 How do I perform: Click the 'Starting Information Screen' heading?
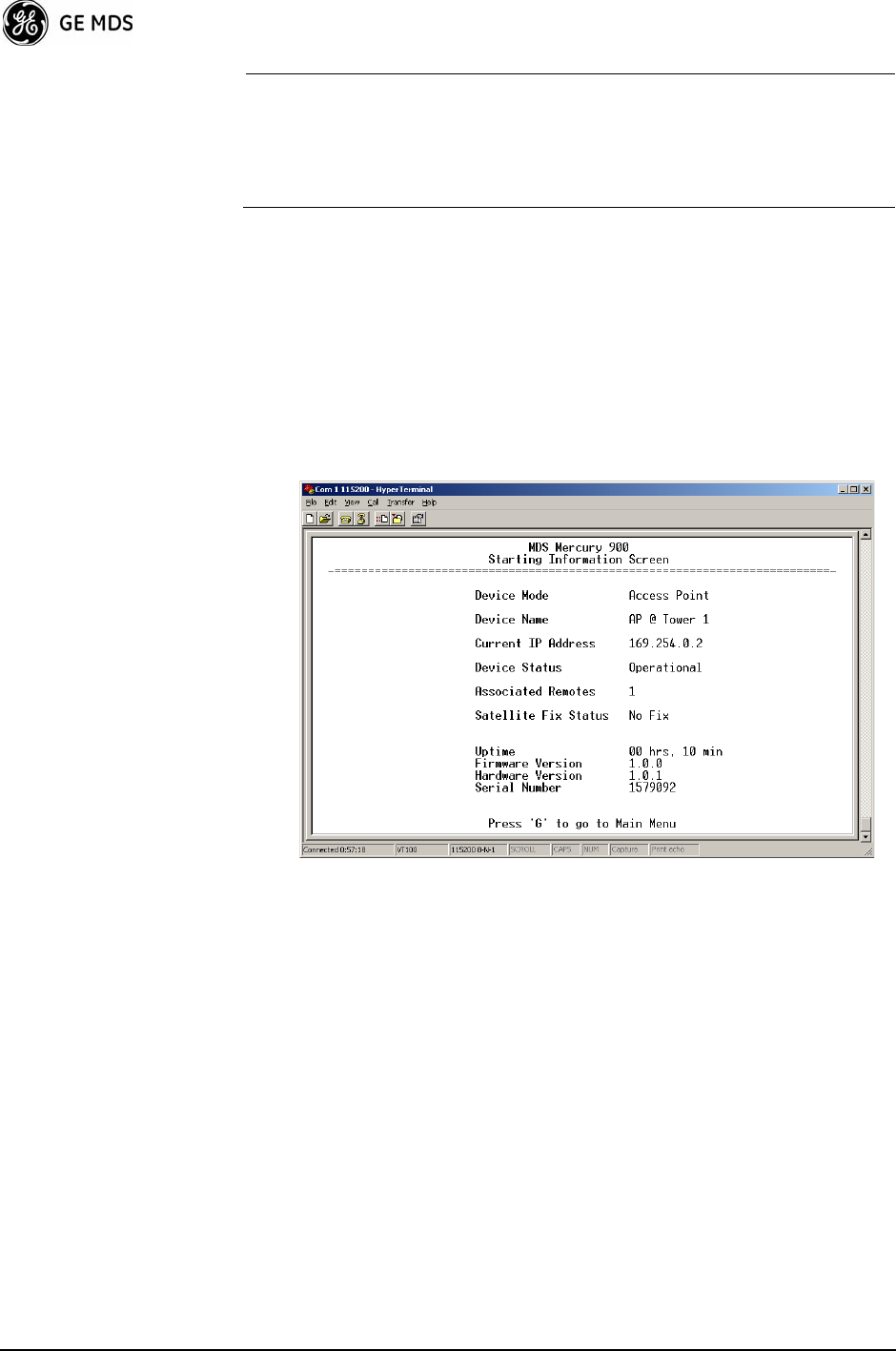tap(579, 560)
